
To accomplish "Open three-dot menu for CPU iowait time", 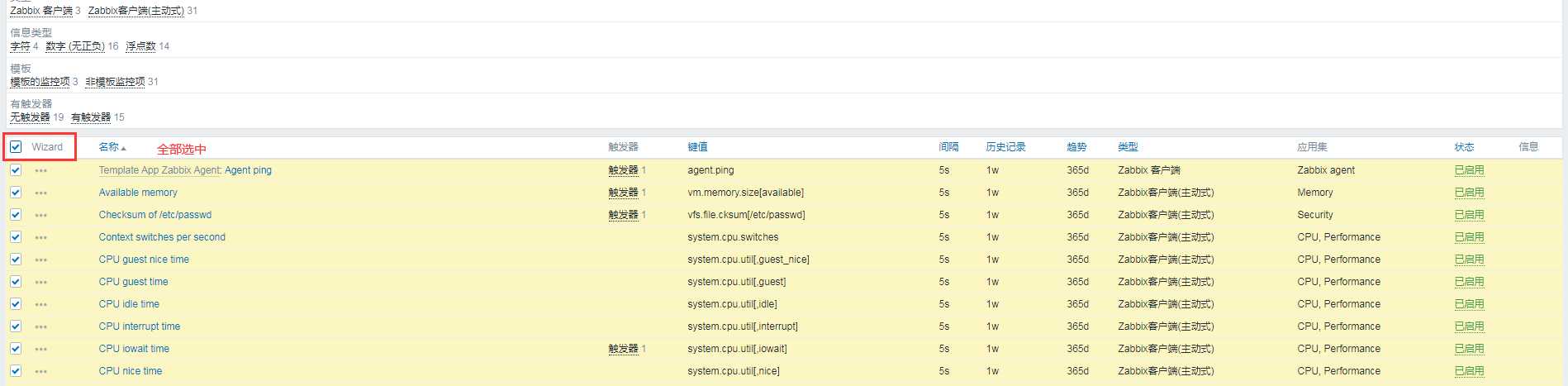I will click(x=41, y=349).
